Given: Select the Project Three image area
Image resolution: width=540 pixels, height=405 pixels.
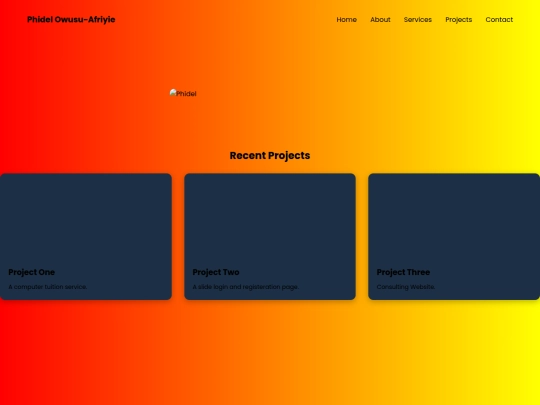Looking at the screenshot, I should pos(454,216).
